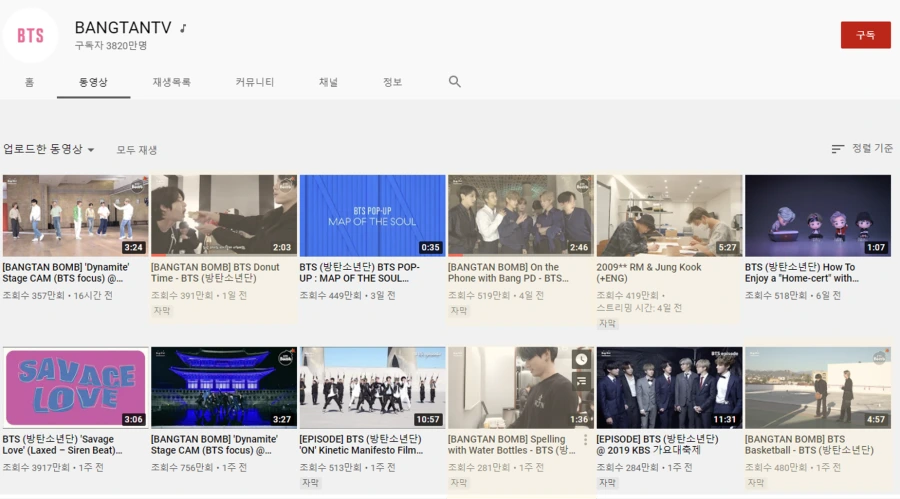Expand the 업로드한 동영상 dropdown
This screenshot has height=499, width=900.
(x=49, y=149)
